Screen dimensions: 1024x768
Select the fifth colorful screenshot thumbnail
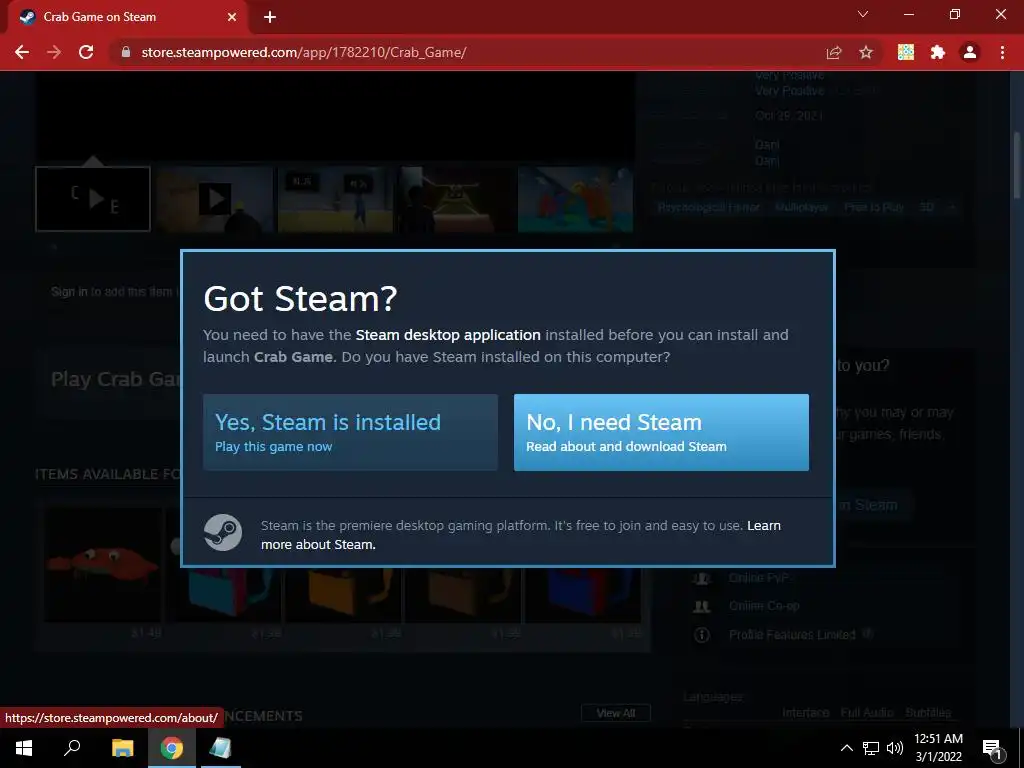pos(575,199)
